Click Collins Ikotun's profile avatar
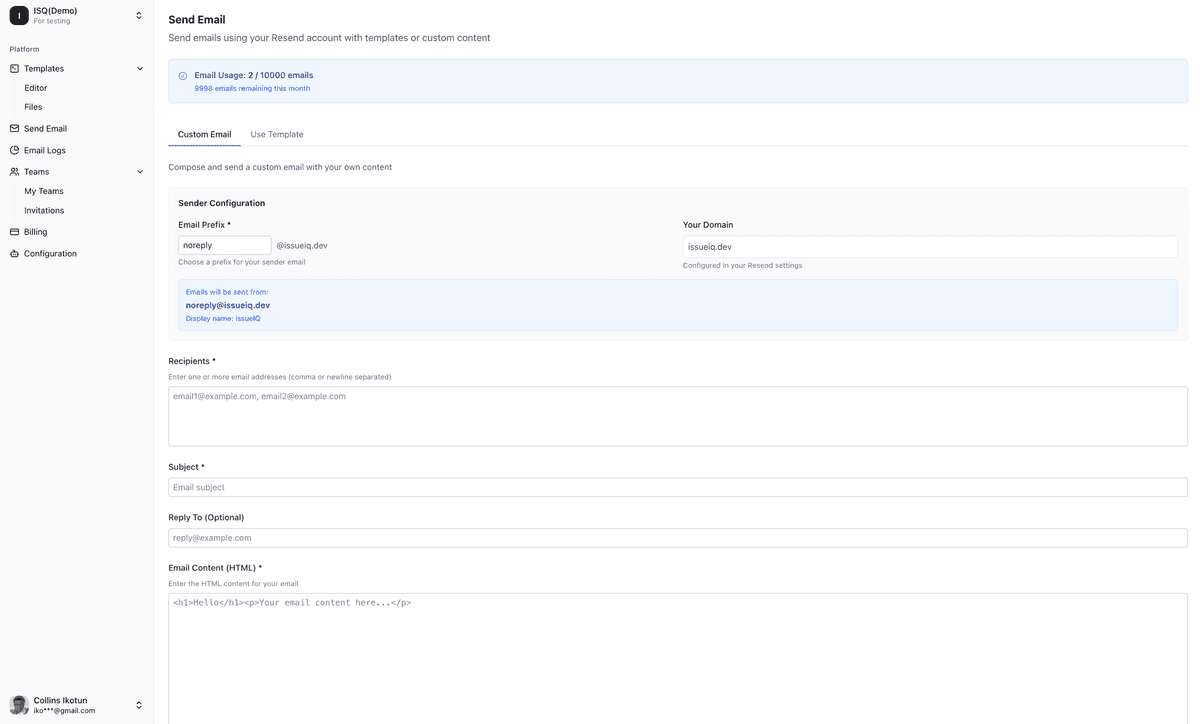Screen dimensions: 1200x724 [x=19, y=704]
